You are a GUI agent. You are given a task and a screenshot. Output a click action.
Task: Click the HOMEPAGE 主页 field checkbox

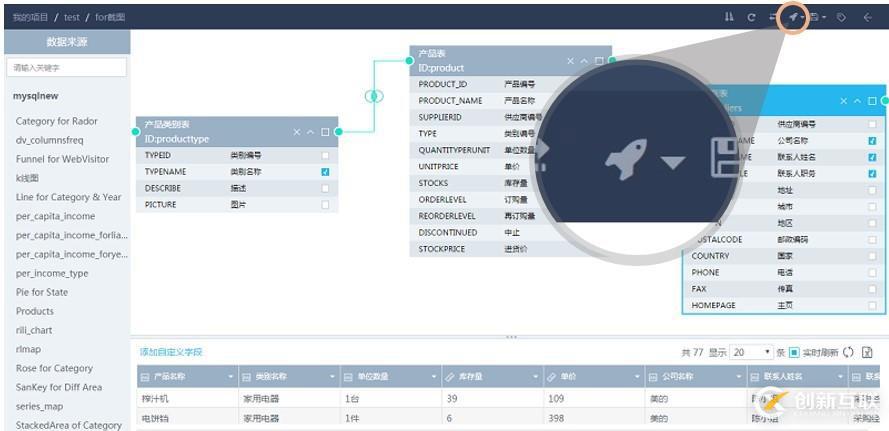[872, 306]
